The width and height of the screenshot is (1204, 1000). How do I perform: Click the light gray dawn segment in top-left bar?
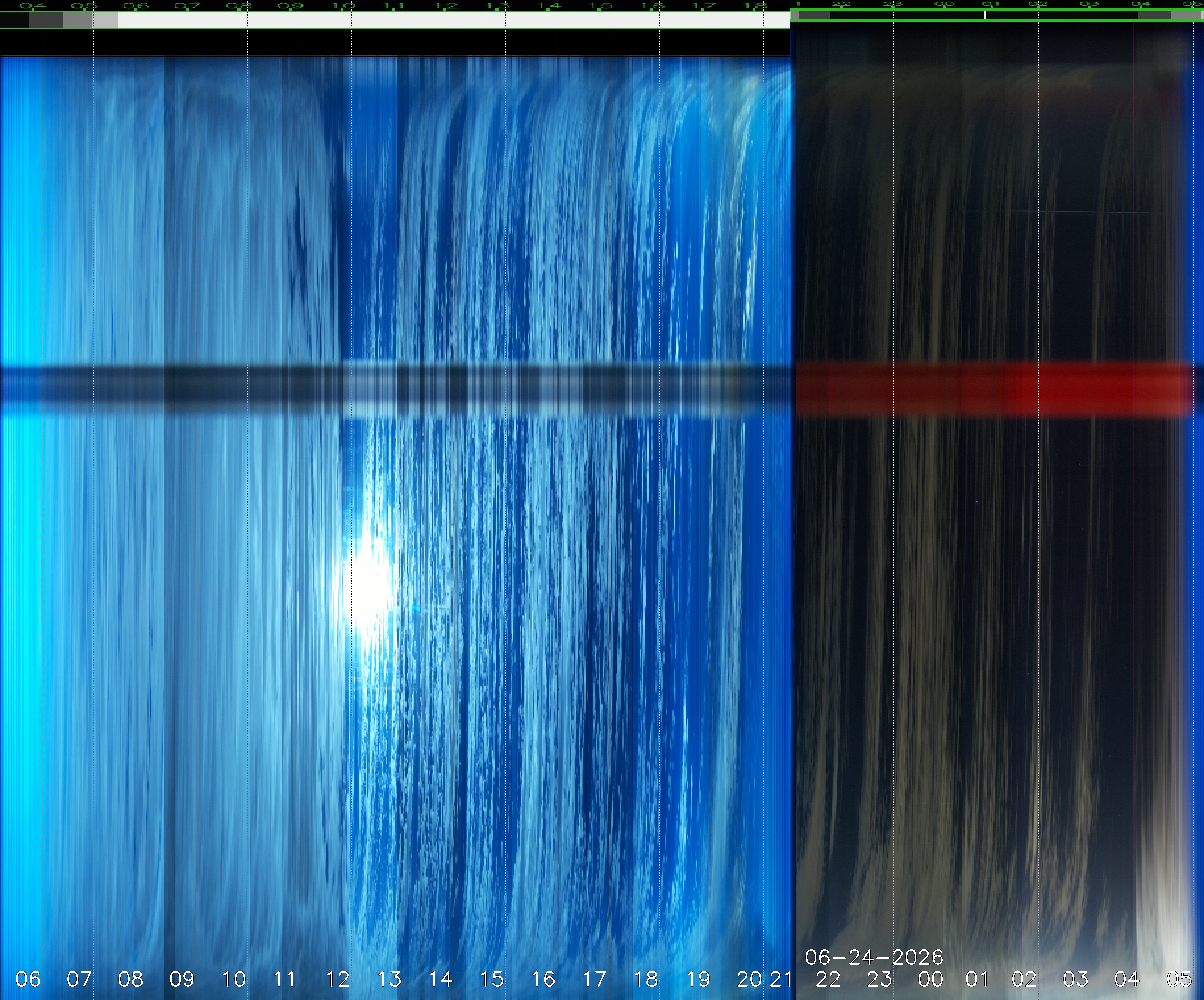coord(106,20)
